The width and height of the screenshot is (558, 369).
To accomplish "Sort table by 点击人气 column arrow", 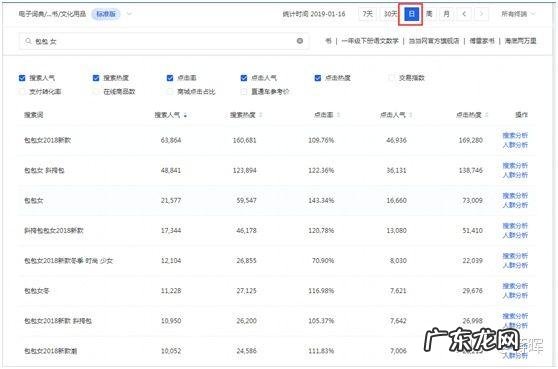I will coord(411,115).
